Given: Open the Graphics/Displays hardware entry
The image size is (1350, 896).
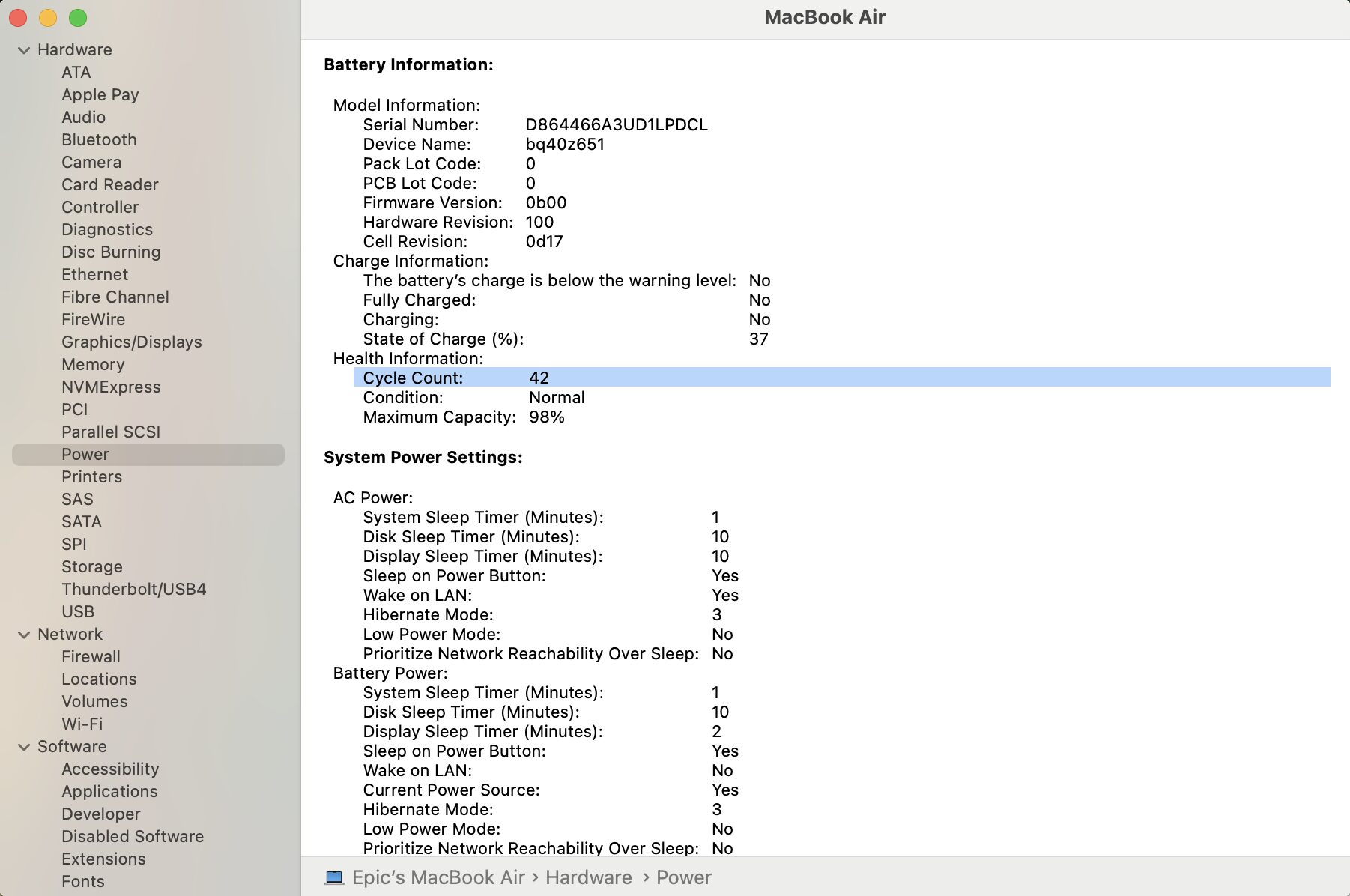Looking at the screenshot, I should [131, 342].
